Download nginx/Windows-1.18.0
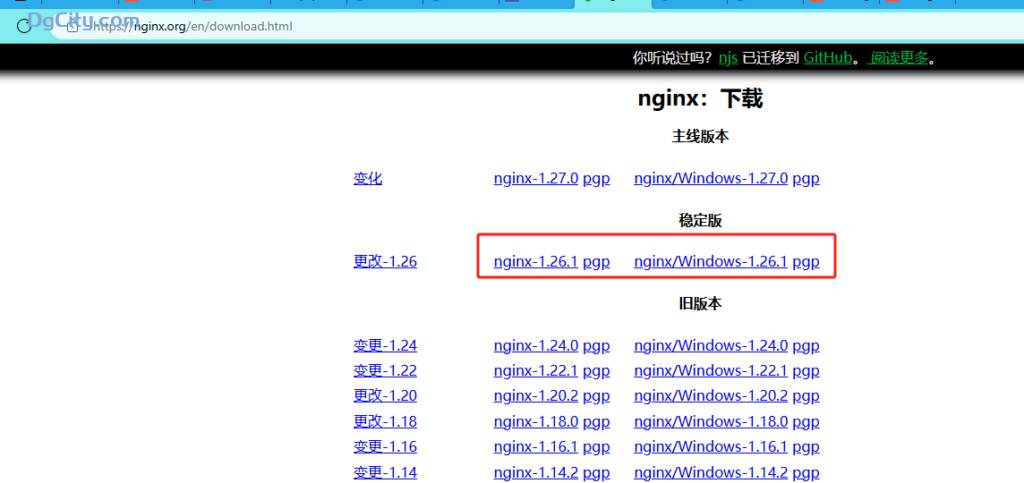 click(711, 421)
